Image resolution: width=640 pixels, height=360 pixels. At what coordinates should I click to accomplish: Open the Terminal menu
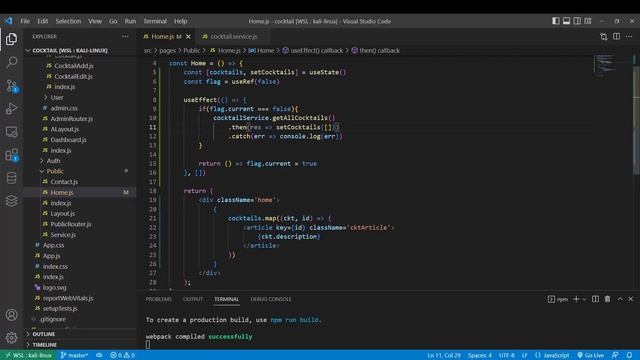[x=155, y=21]
